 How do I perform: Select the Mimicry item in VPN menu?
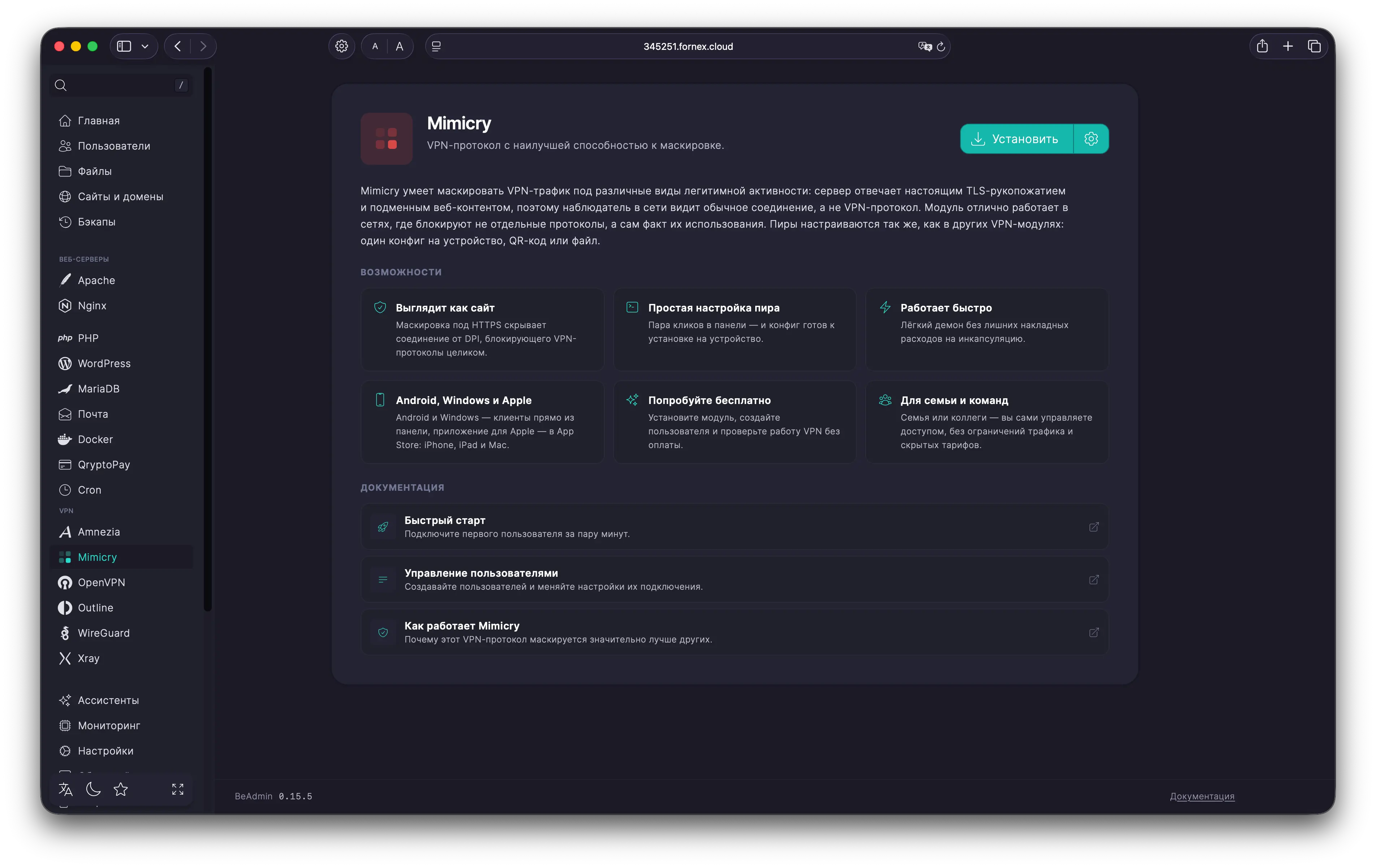pos(121,557)
